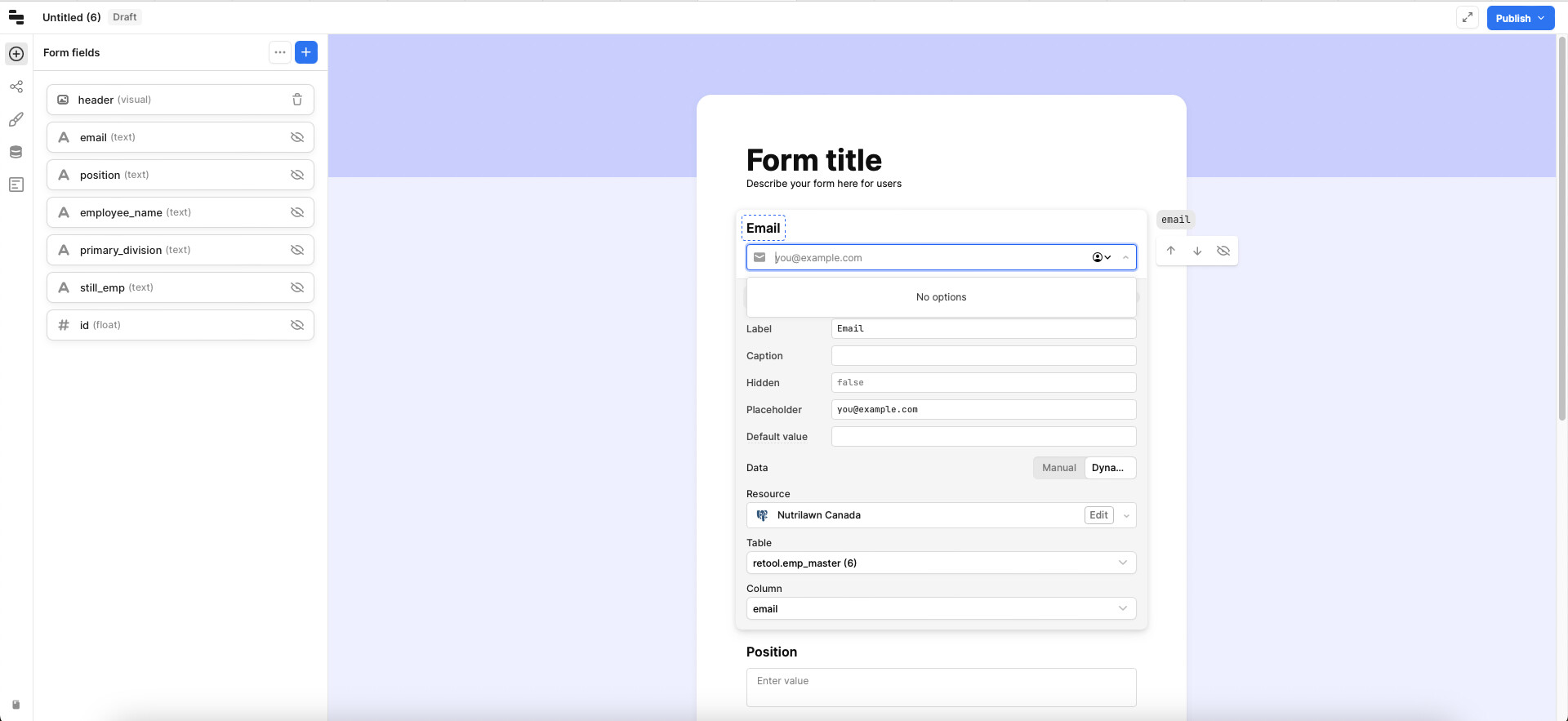Click the Placeholder input field
The height and width of the screenshot is (721, 1568).
[x=983, y=409]
